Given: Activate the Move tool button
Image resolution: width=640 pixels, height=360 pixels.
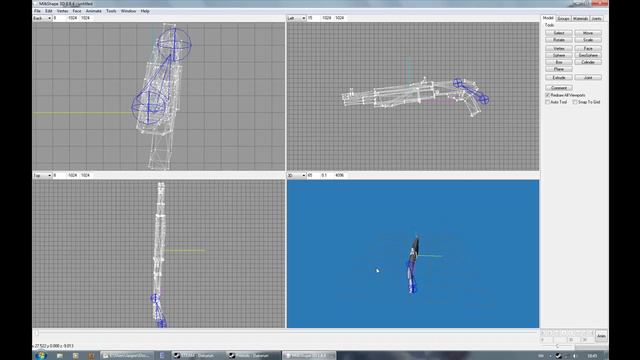Looking at the screenshot, I should [588, 33].
